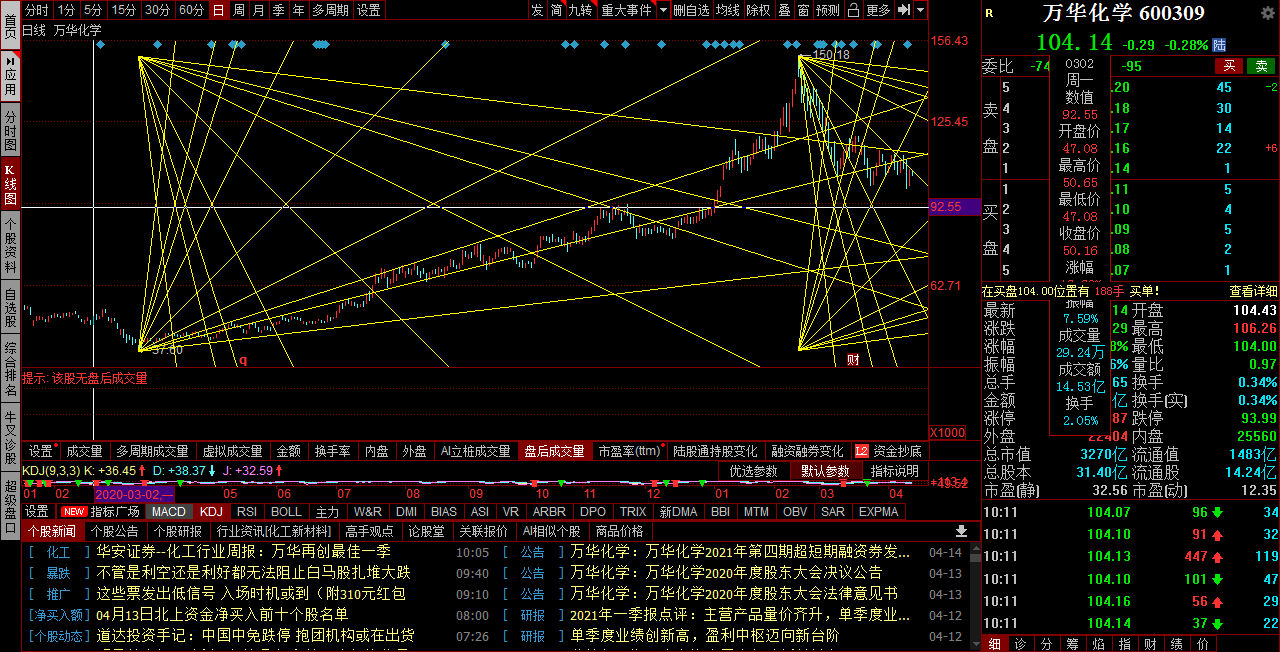Select the 成交量 volume indicator tab
Viewport: 1280px width, 652px height.
click(x=84, y=451)
